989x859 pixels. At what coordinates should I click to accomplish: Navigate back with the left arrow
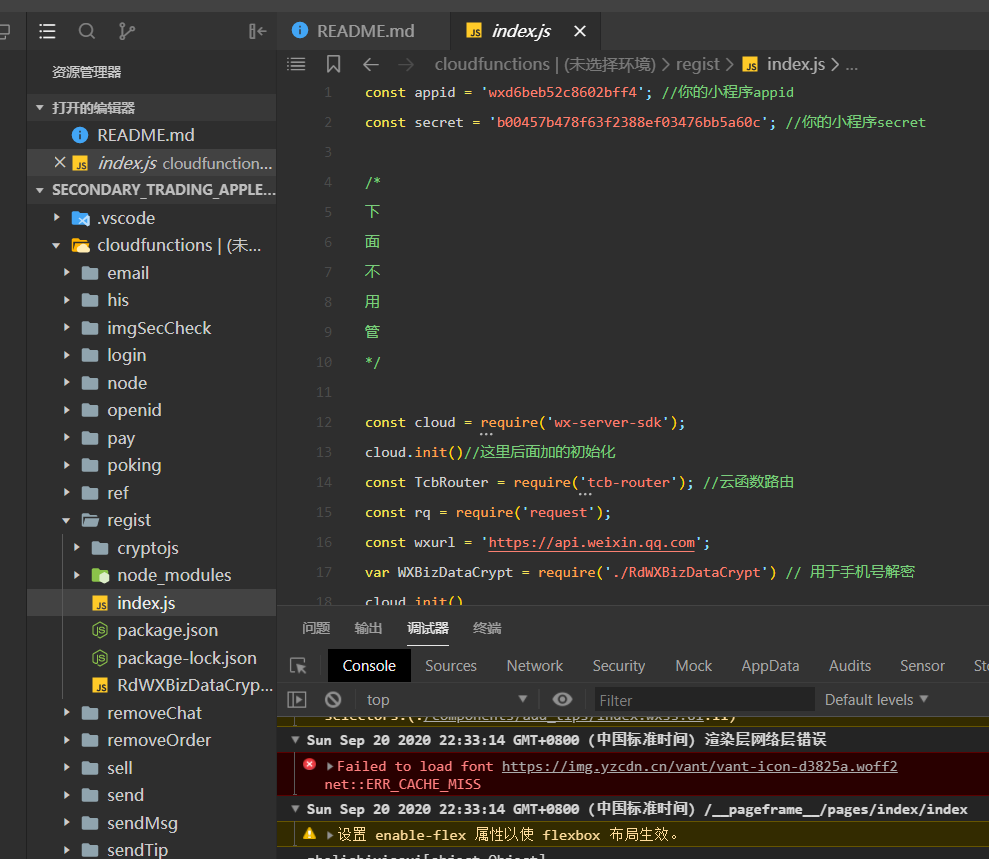[x=371, y=64]
